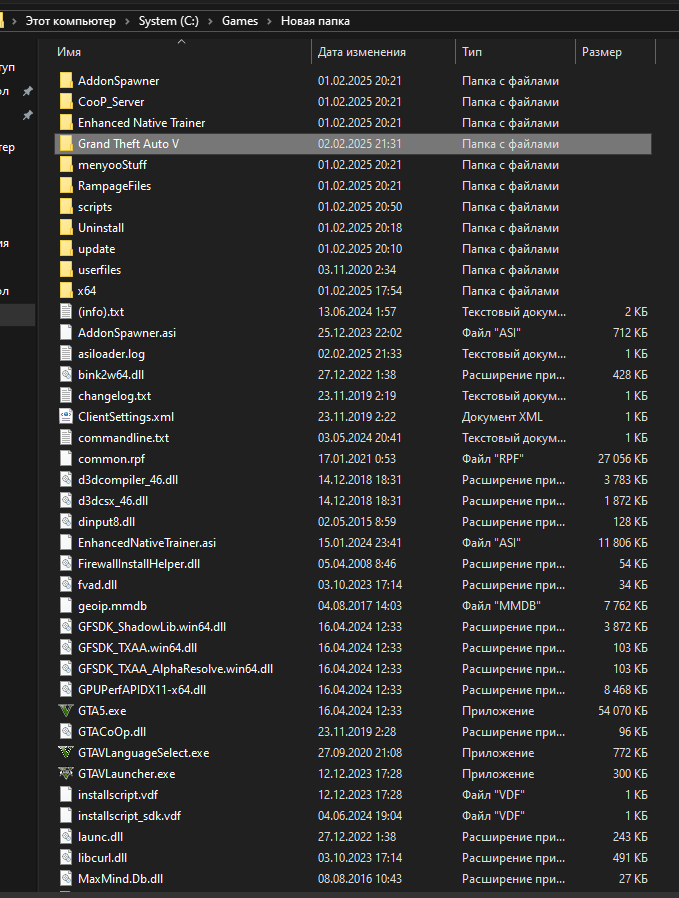The image size is (679, 898).
Task: Click the GTAVLanguageSelect.exe icon
Action: coord(66,753)
